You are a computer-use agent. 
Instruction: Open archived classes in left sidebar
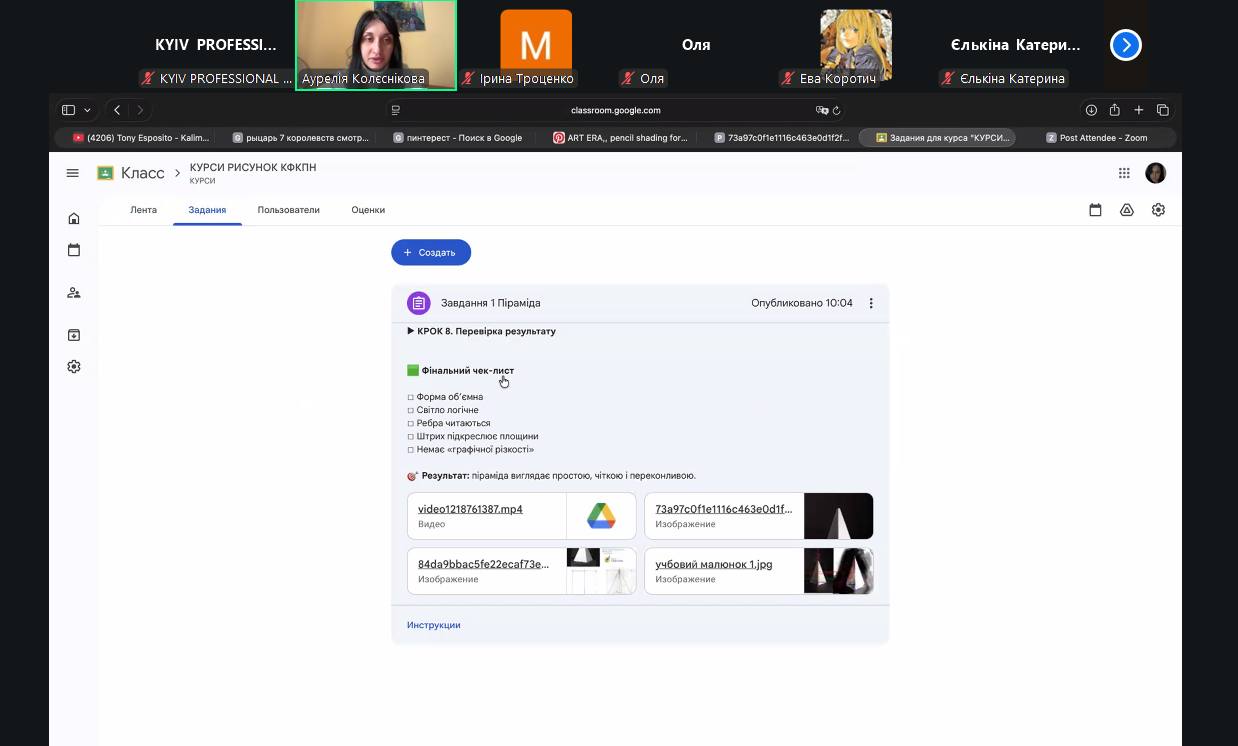(x=73, y=335)
